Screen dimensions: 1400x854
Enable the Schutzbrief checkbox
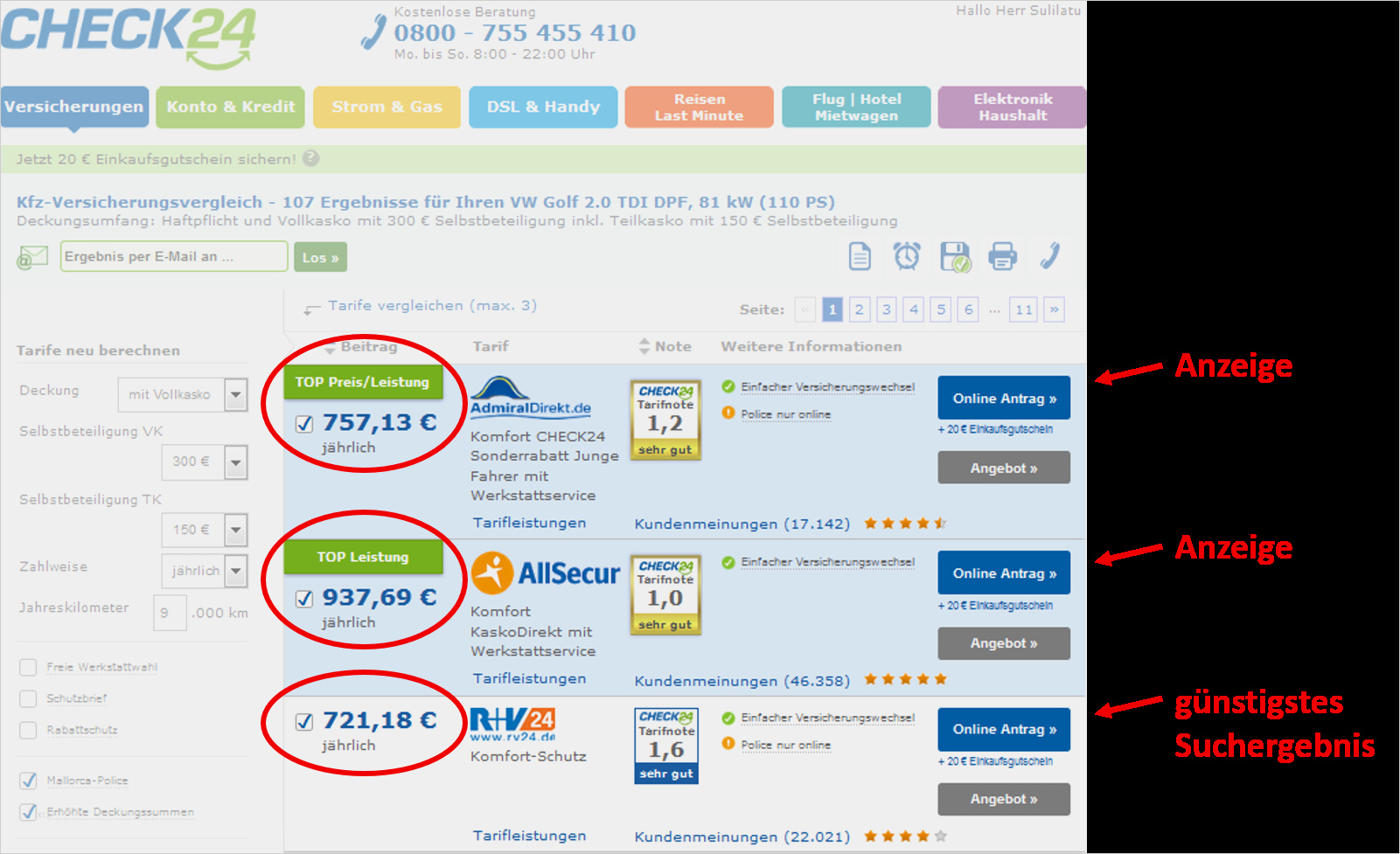(28, 699)
